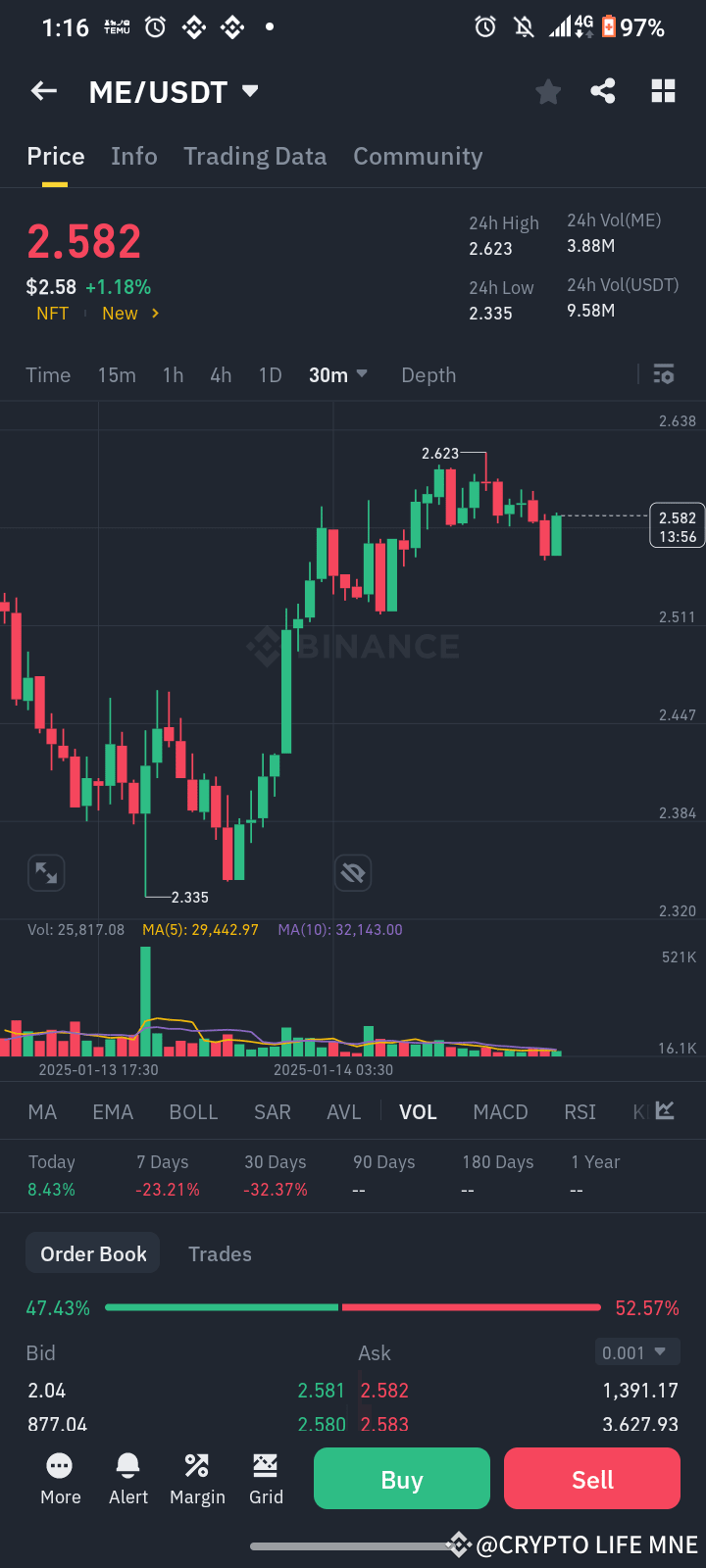The image size is (706, 1568).
Task: Open the trading layout grid icon top right
Action: [x=663, y=90]
